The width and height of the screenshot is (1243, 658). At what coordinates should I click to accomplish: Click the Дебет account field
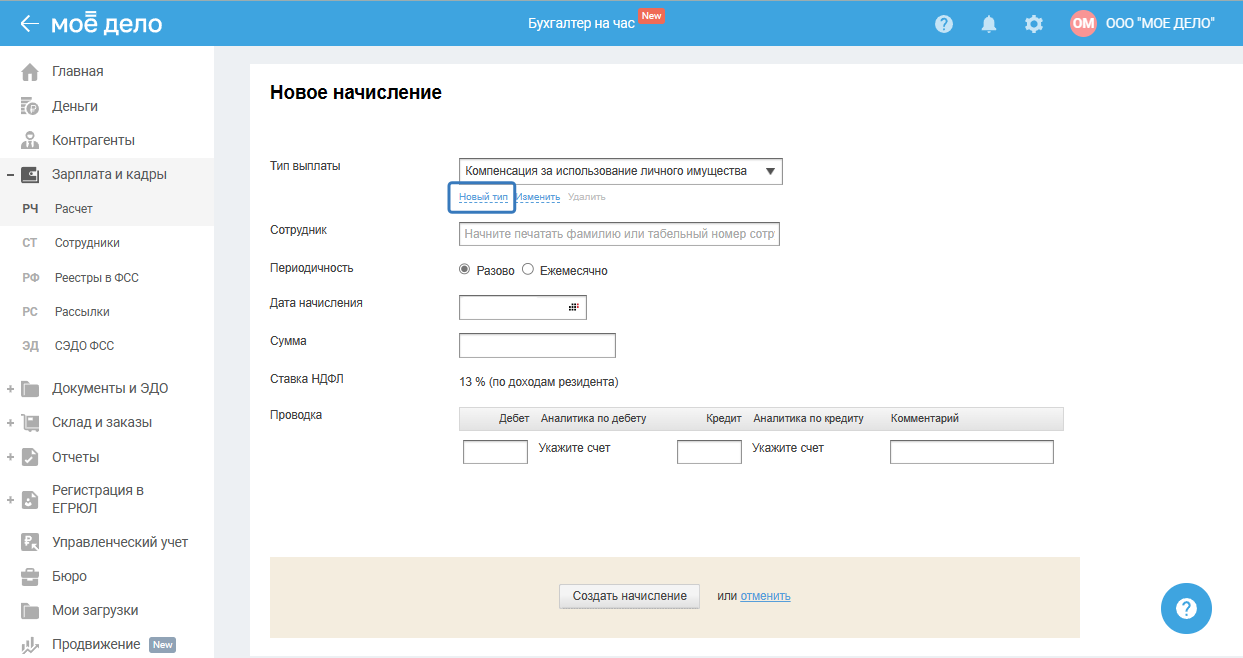pos(495,452)
